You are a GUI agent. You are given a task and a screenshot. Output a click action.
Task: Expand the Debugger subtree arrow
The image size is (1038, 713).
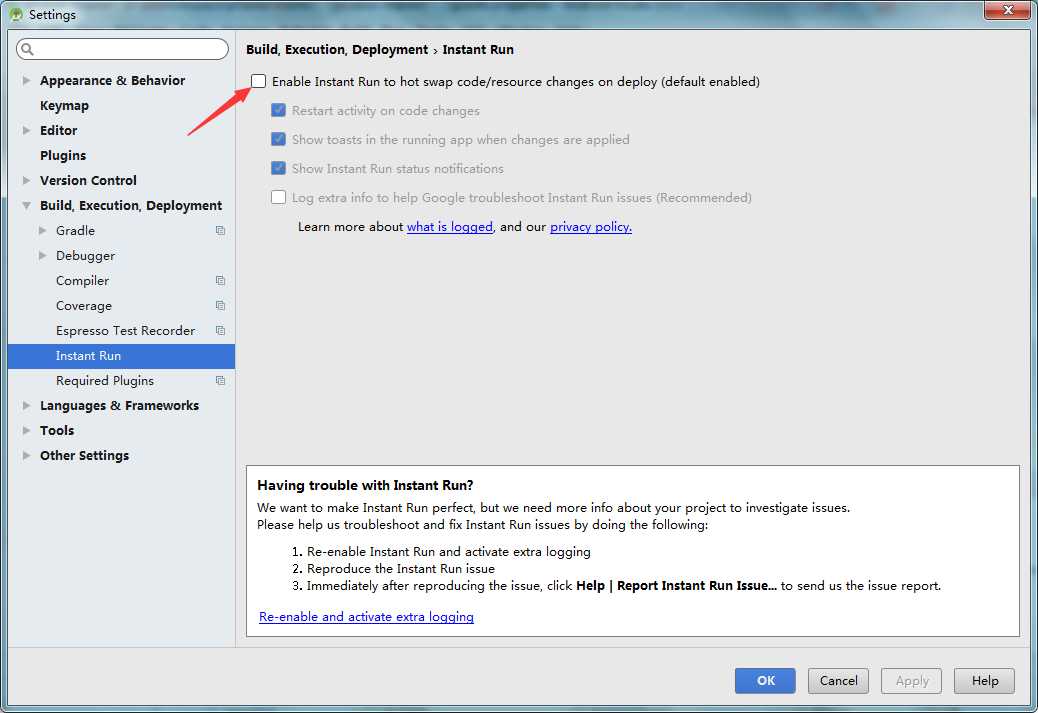[42, 256]
